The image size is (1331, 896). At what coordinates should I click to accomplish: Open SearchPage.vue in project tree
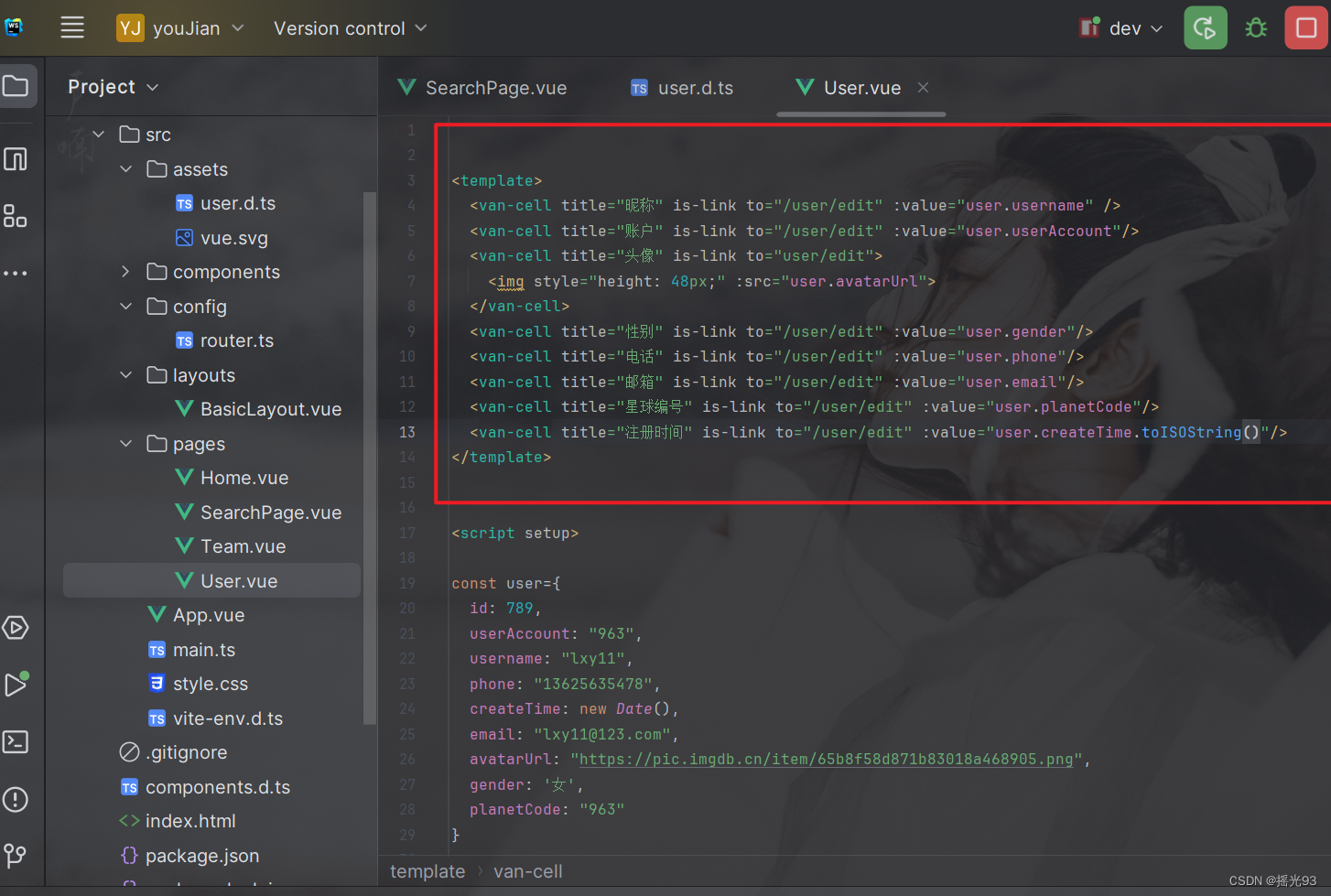tap(258, 513)
